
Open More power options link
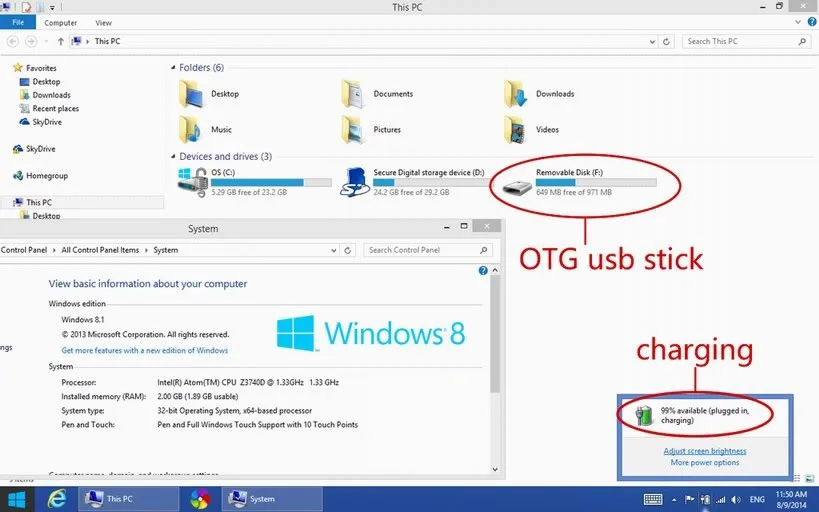705,462
